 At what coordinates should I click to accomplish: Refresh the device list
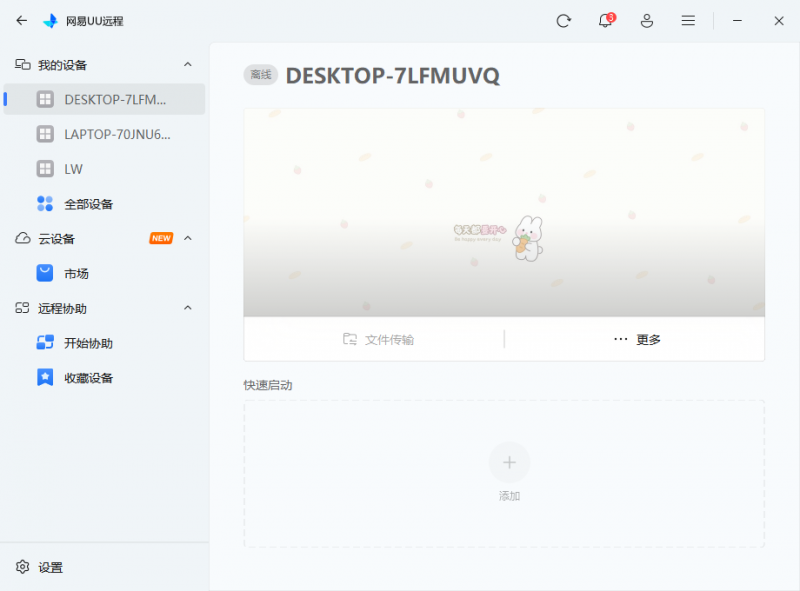563,20
